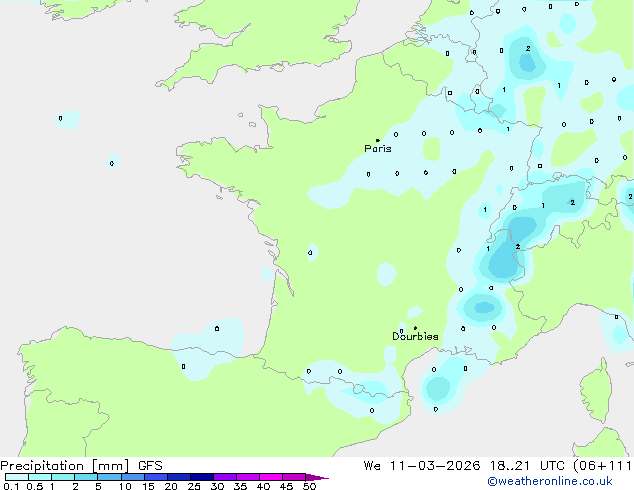The height and width of the screenshot is (490, 634).
Task: Select the black dot marker above Dourbies label
Action: pyautogui.click(x=415, y=328)
